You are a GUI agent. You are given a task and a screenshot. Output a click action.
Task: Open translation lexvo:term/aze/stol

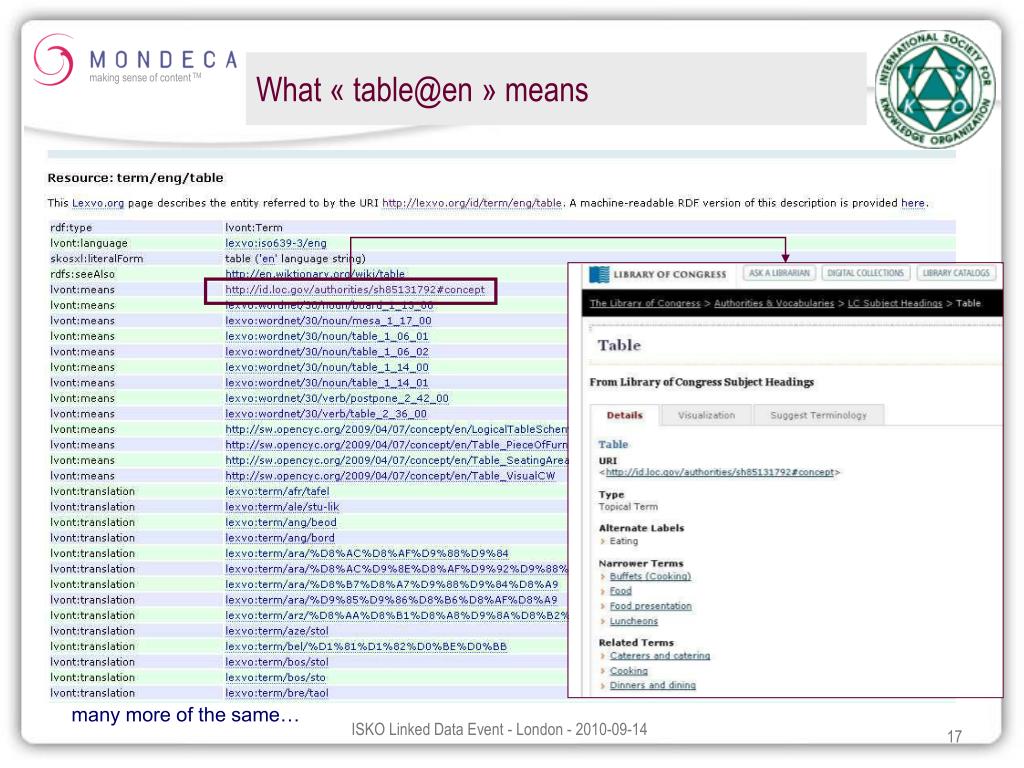[277, 631]
